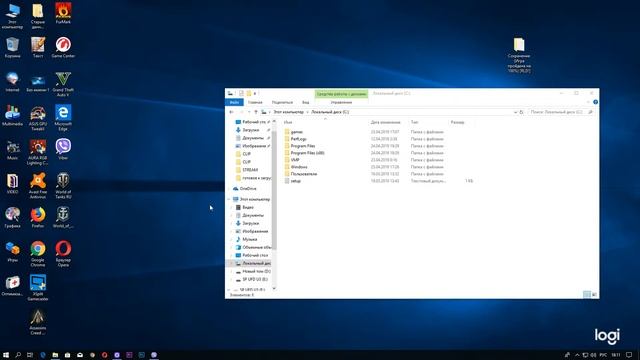
Task: Select the Windows folder
Action: (x=299, y=167)
